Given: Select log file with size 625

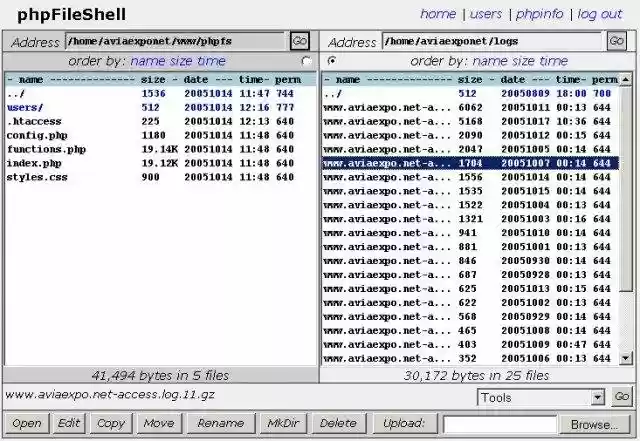Looking at the screenshot, I should [x=470, y=289].
